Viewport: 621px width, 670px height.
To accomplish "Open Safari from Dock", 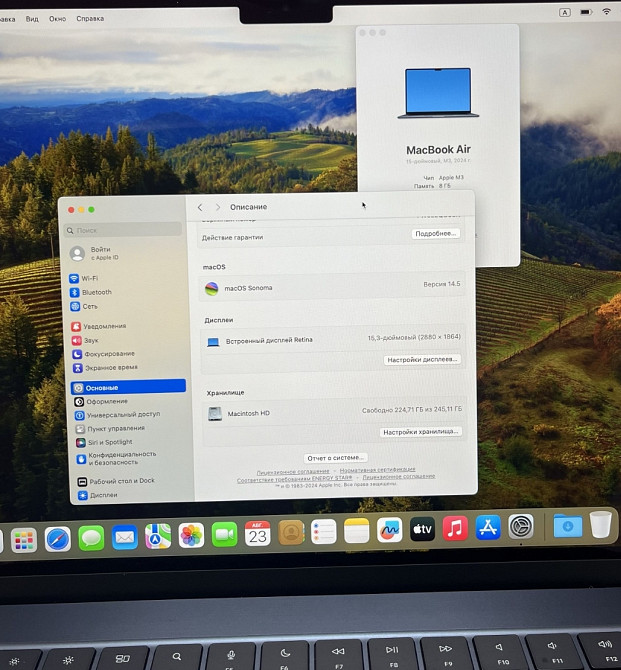I will [x=58, y=539].
